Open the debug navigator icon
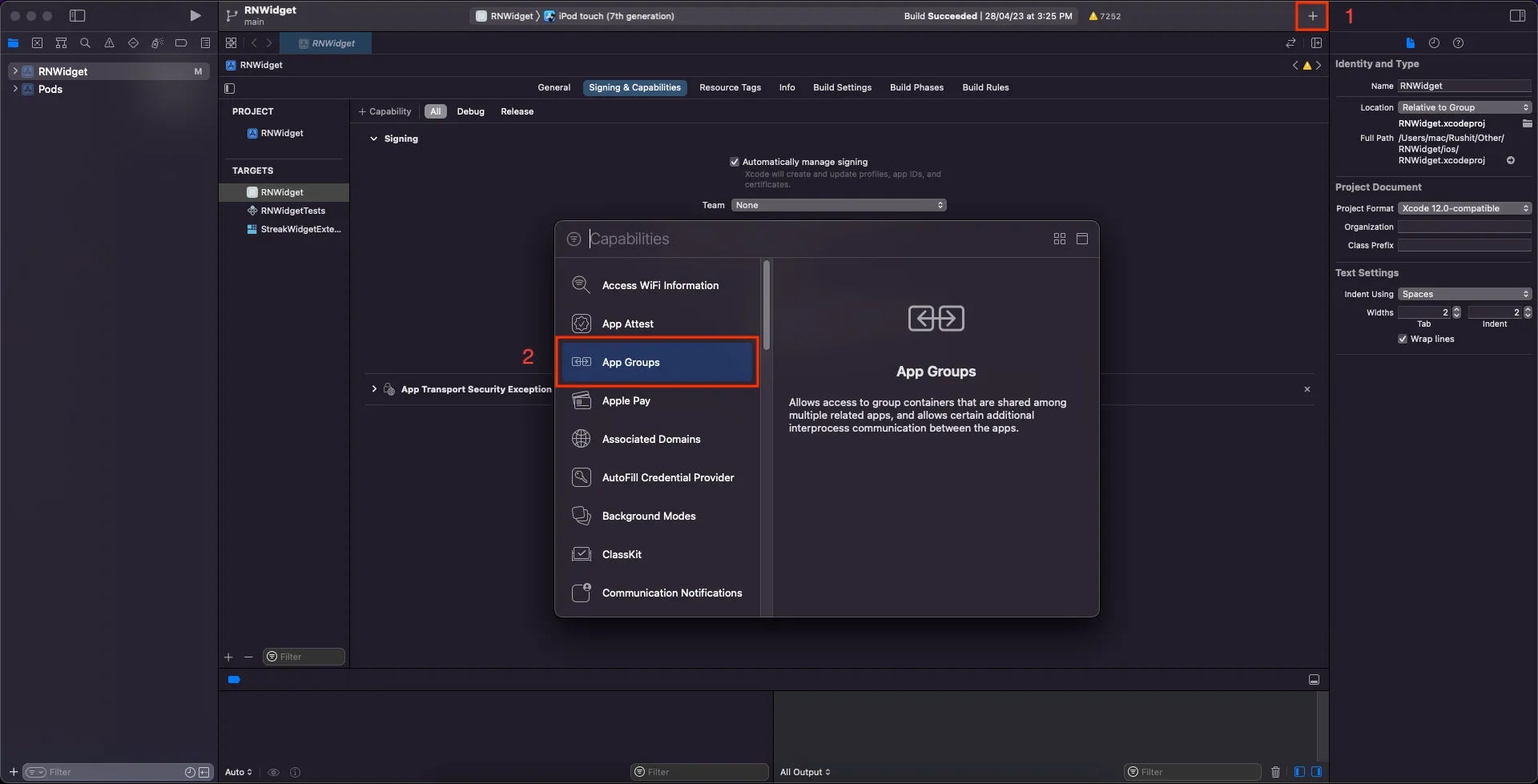Viewport: 1538px width, 784px height. coord(157,43)
